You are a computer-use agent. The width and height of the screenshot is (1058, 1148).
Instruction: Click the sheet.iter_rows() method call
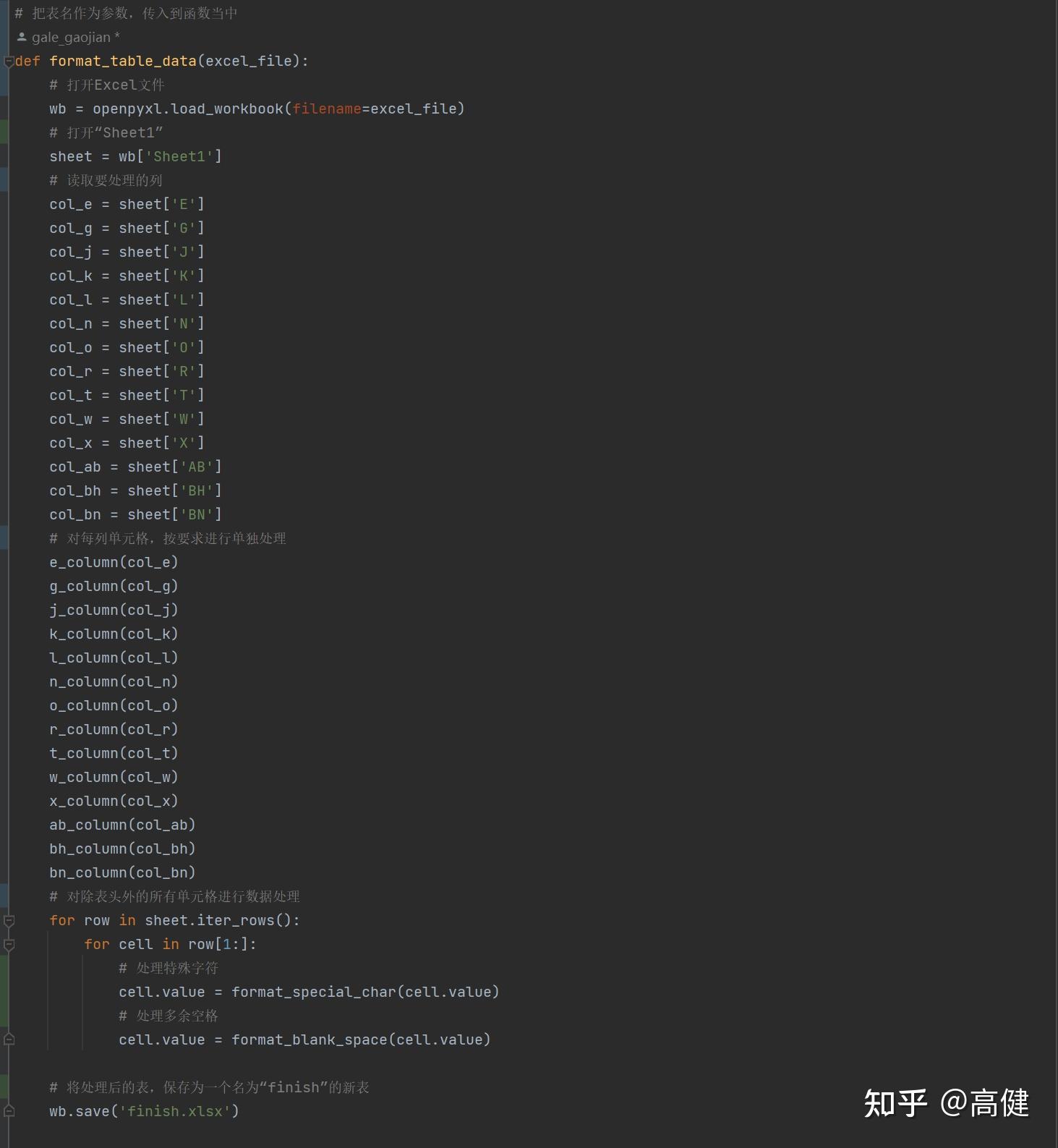tap(222, 920)
